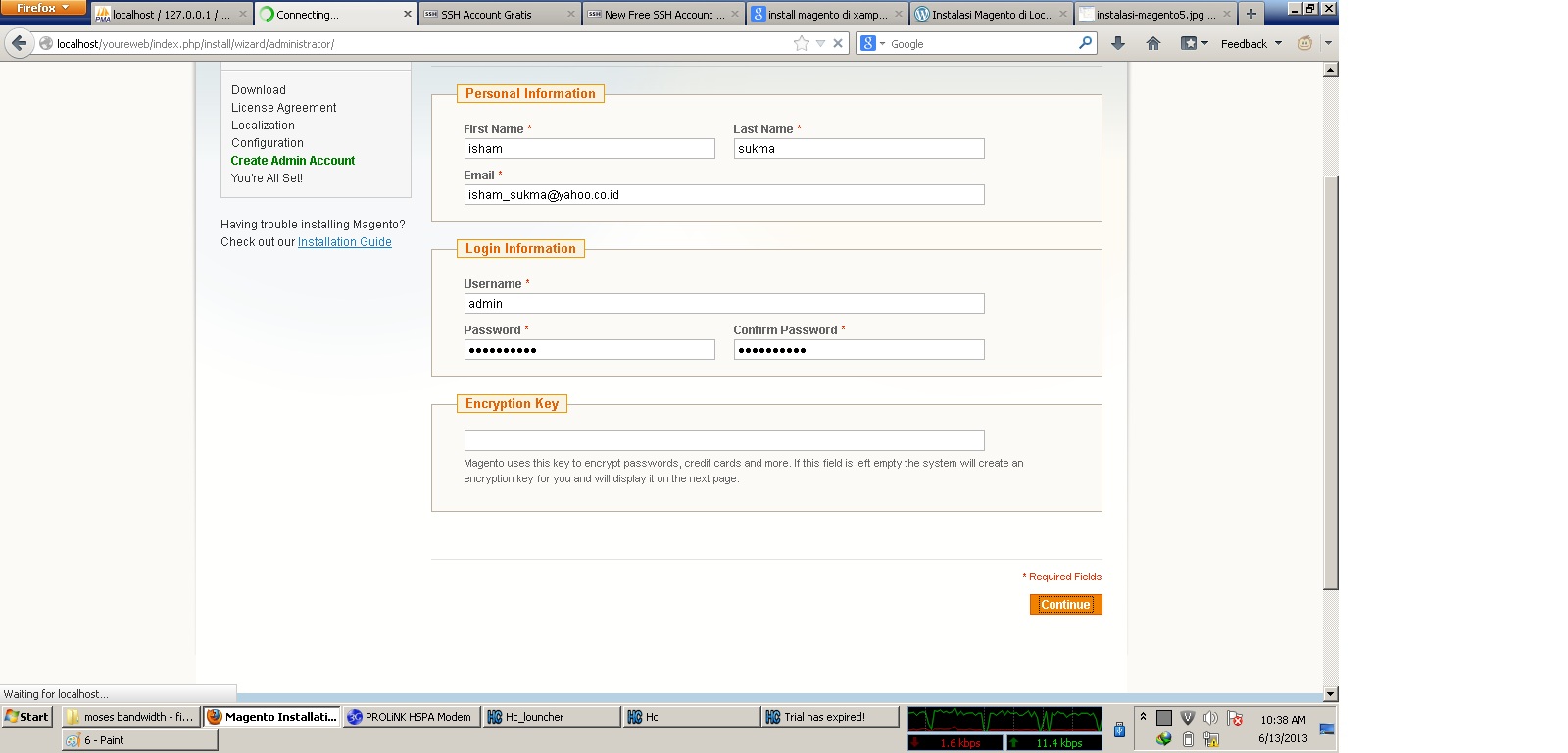Click the battery tray icon

[1188, 739]
